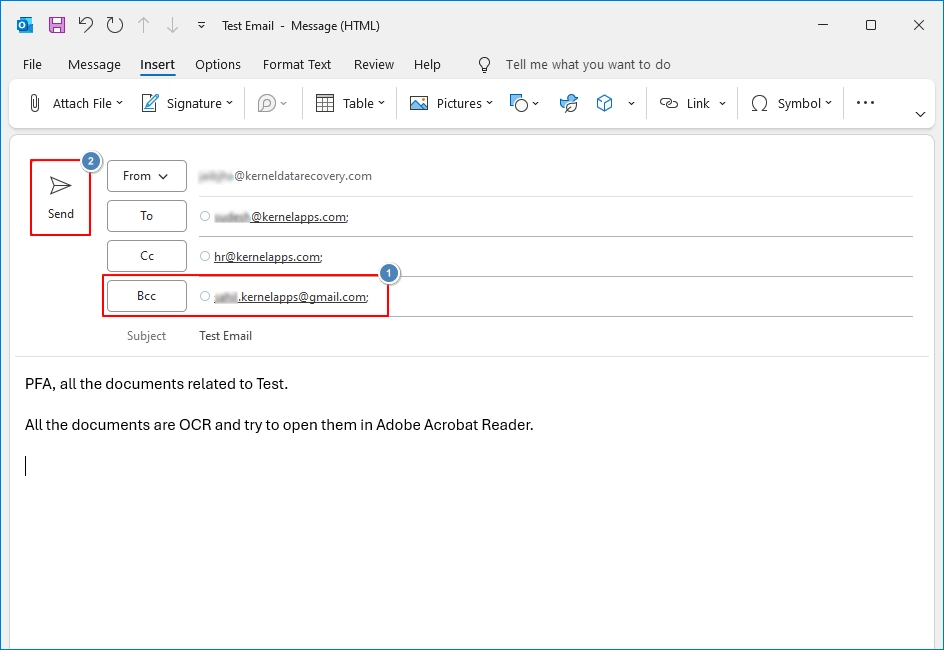The height and width of the screenshot is (650, 944).
Task: Open Customize Quick Access Toolbar dropdown
Action: pyautogui.click(x=201, y=25)
